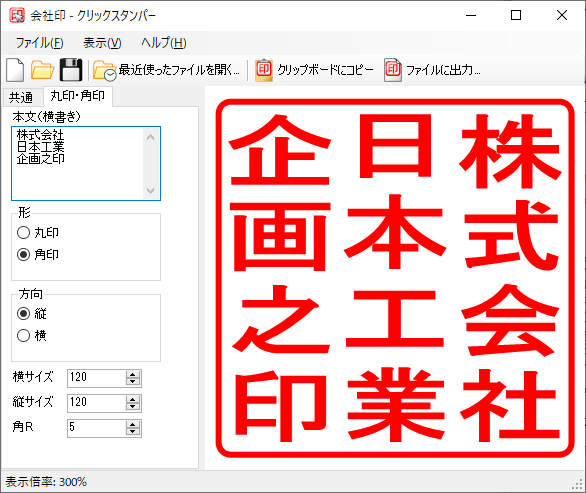The width and height of the screenshot is (586, 493).
Task: Click the app logo in the title bar
Action: click(17, 15)
